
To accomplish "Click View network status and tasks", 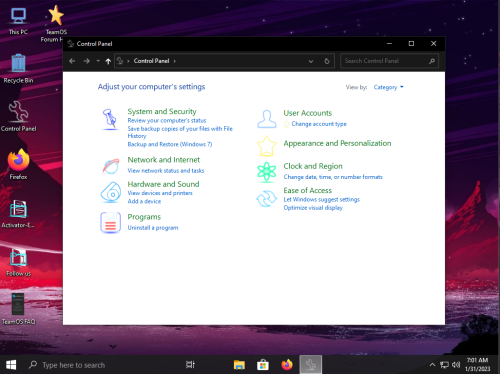I will [x=166, y=171].
